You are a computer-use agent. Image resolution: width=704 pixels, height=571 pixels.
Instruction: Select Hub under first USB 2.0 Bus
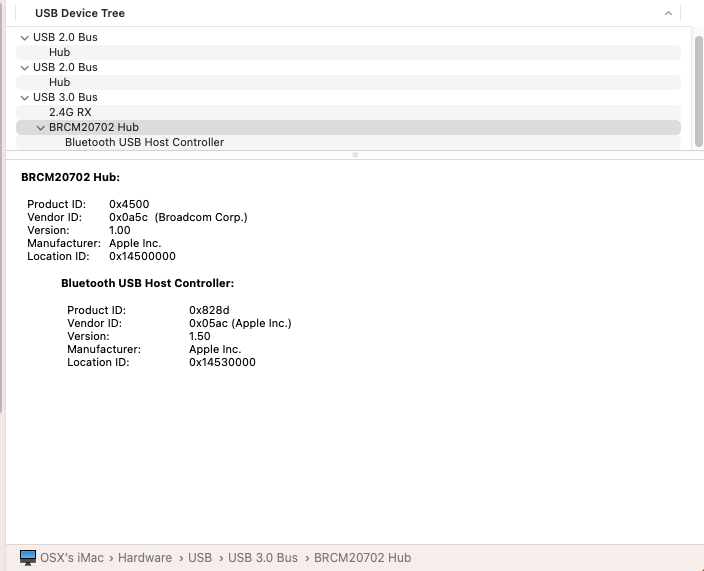(x=348, y=52)
